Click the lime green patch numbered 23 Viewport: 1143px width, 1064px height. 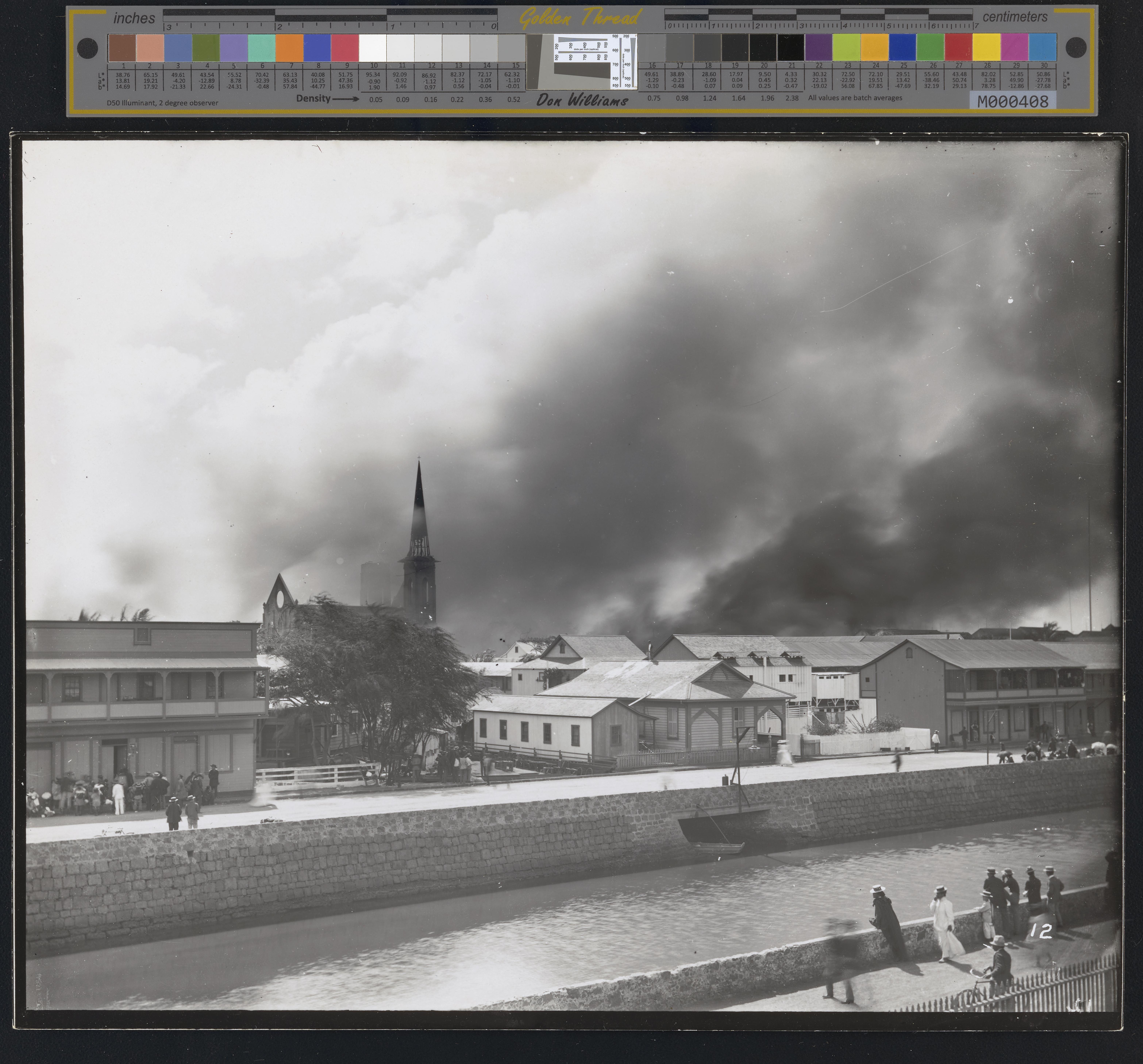point(846,48)
